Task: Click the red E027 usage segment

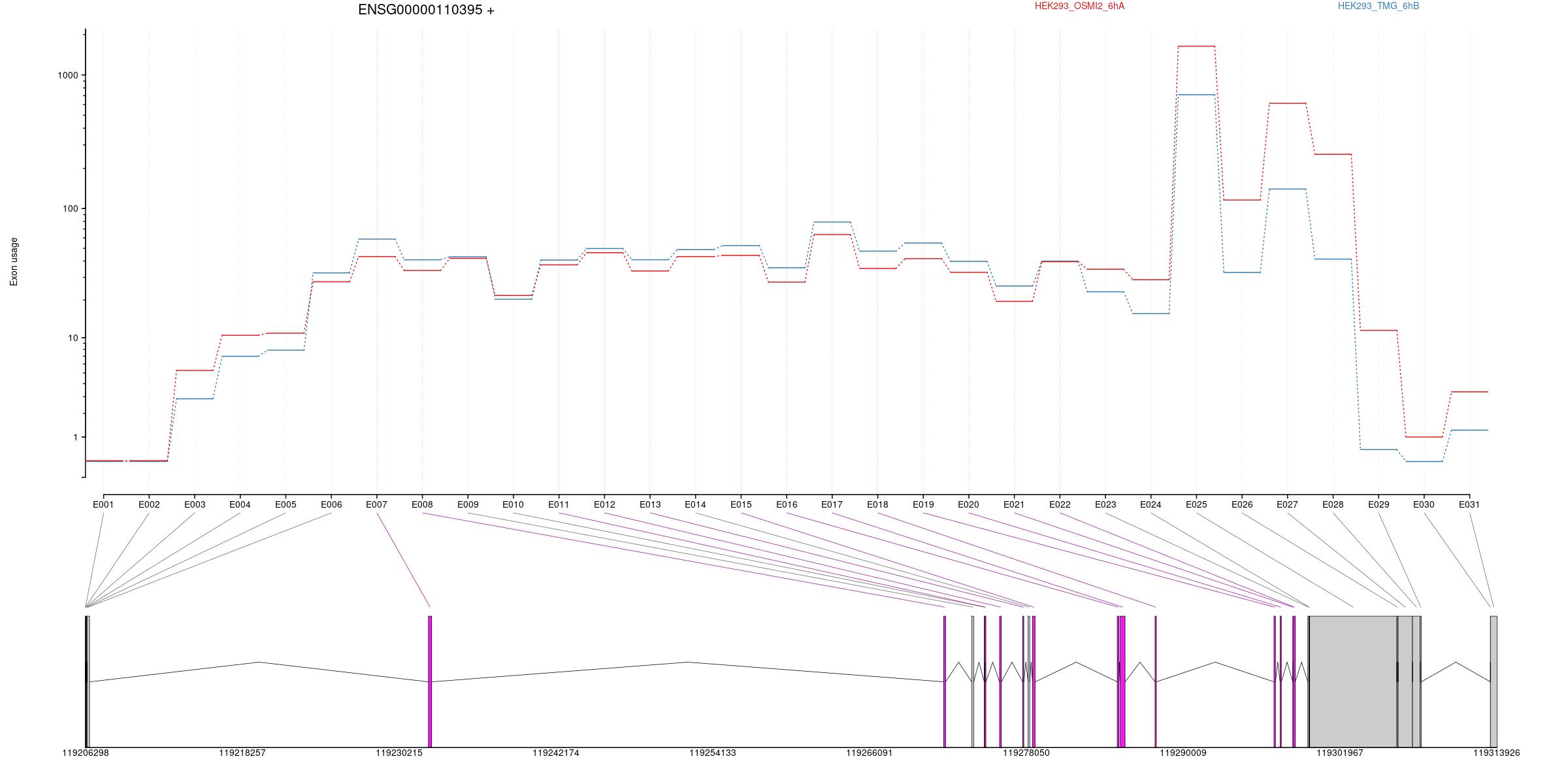Action: point(1287,103)
